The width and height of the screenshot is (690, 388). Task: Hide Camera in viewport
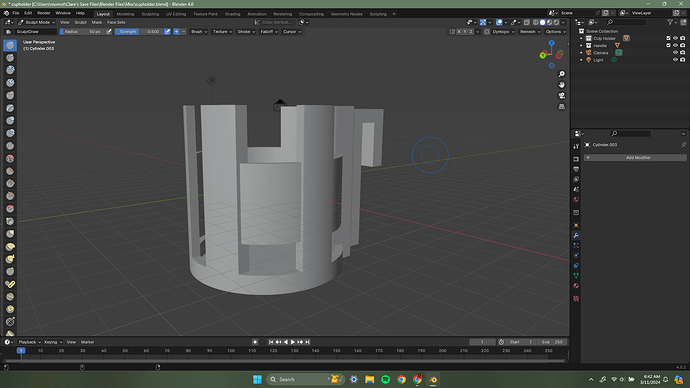point(675,53)
